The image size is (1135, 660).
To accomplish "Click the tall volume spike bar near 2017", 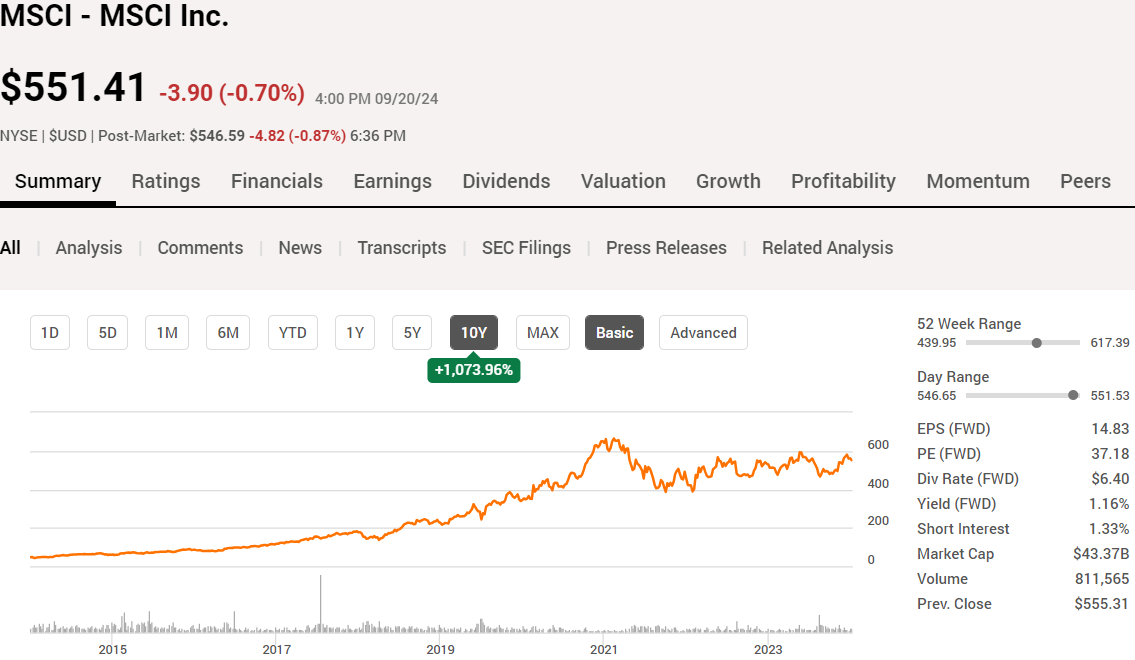I will click(321, 604).
